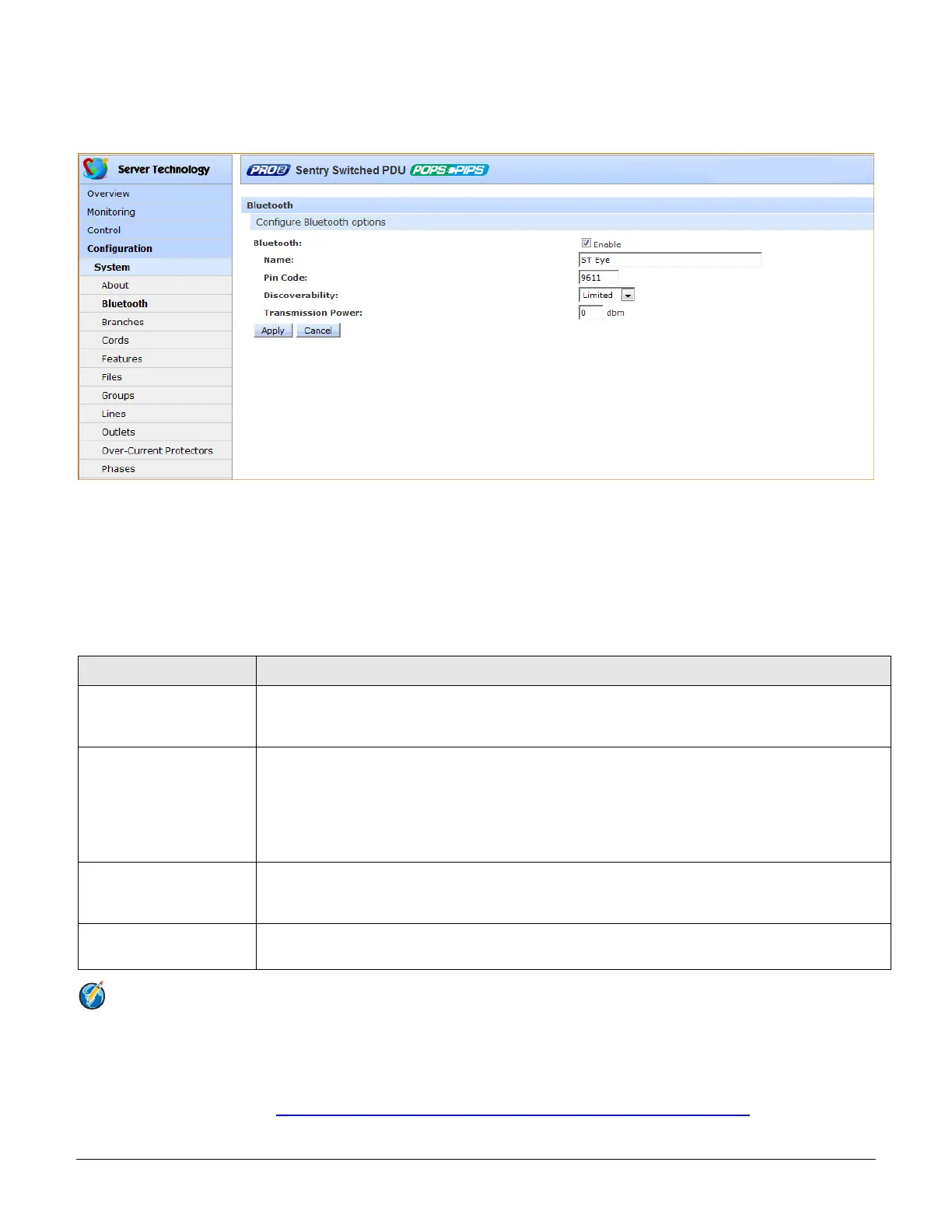This screenshot has width=952, height=1232.
Task: Click the Pin Code field 9611
Action: click(598, 278)
